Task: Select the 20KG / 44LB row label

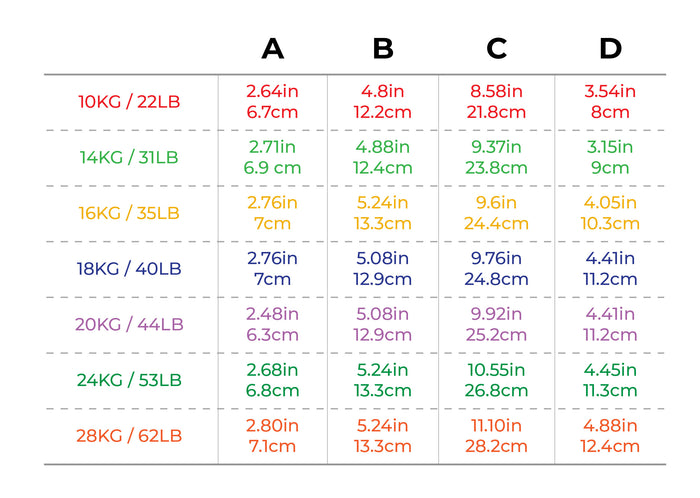Action: tap(129, 324)
